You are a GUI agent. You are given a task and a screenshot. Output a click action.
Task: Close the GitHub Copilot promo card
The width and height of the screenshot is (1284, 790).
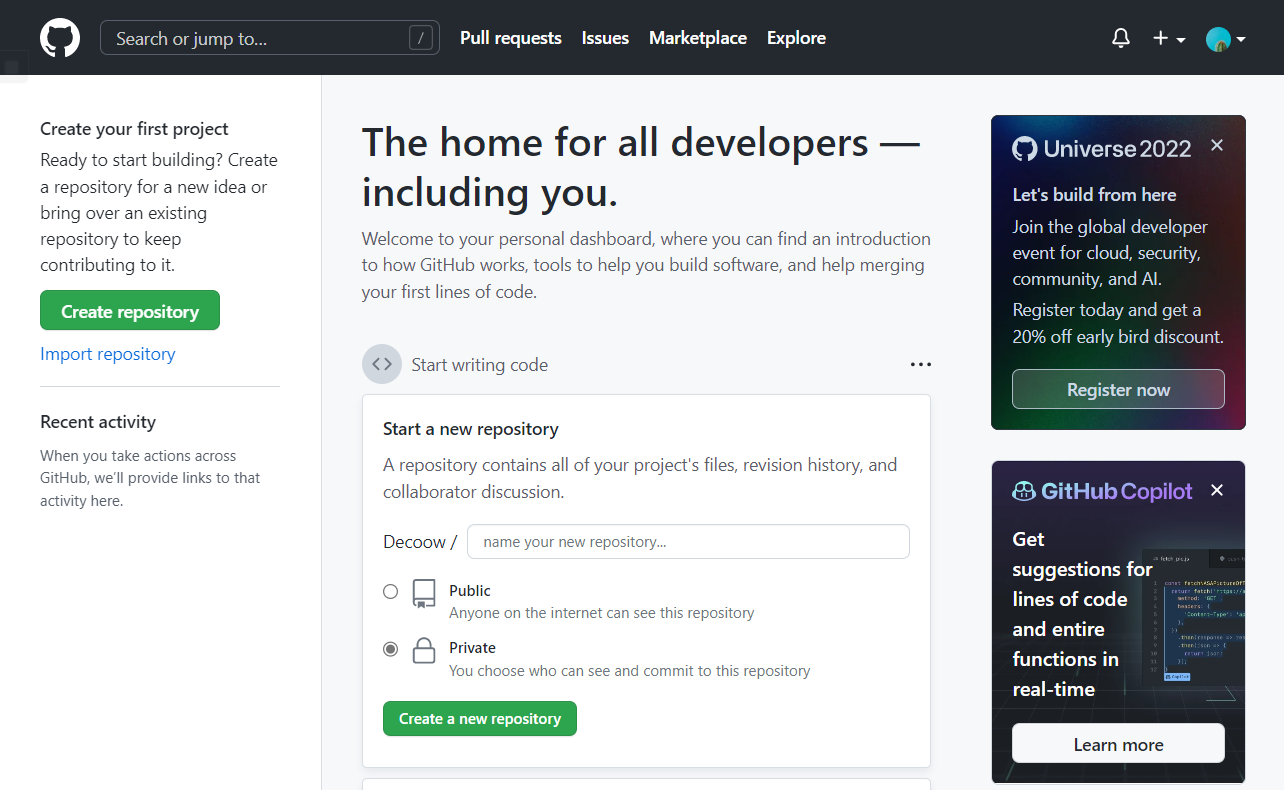point(1217,490)
